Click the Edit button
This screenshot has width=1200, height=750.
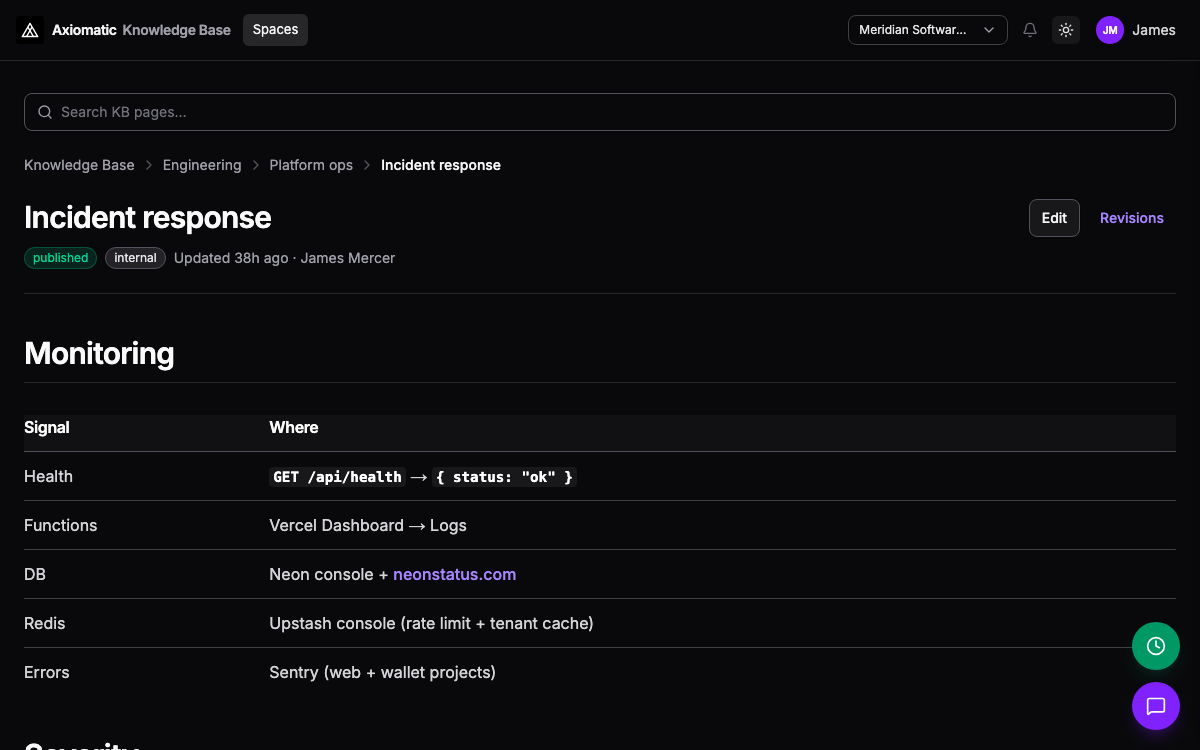click(x=1054, y=218)
